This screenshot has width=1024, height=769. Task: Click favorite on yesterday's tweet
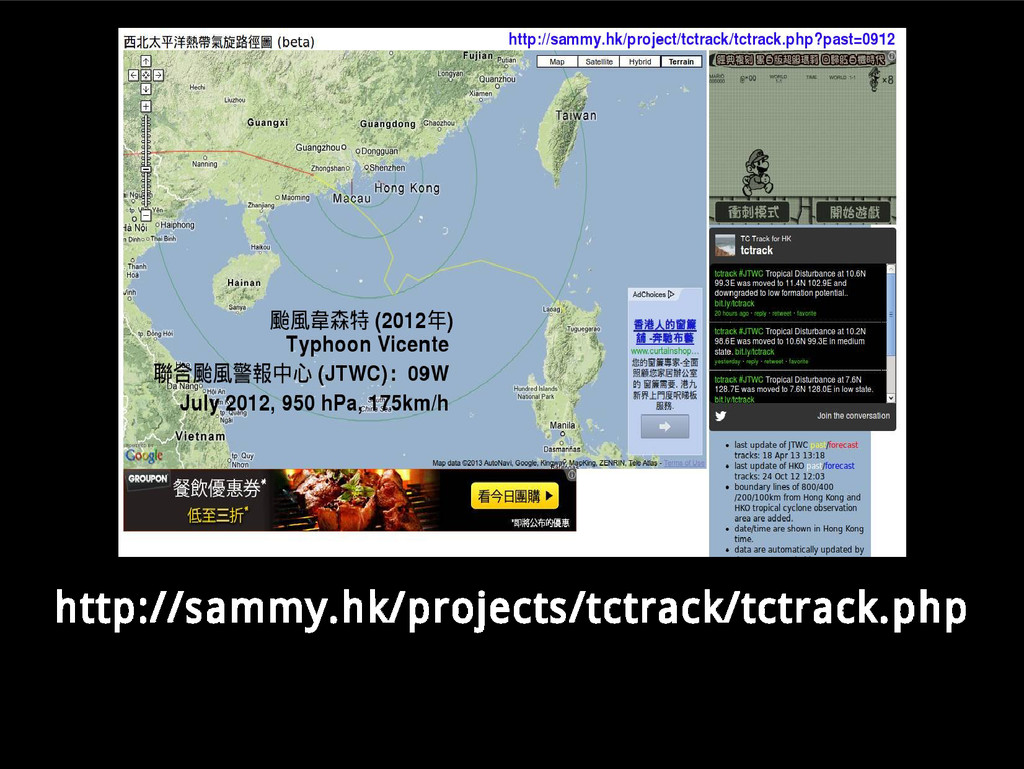coord(798,361)
